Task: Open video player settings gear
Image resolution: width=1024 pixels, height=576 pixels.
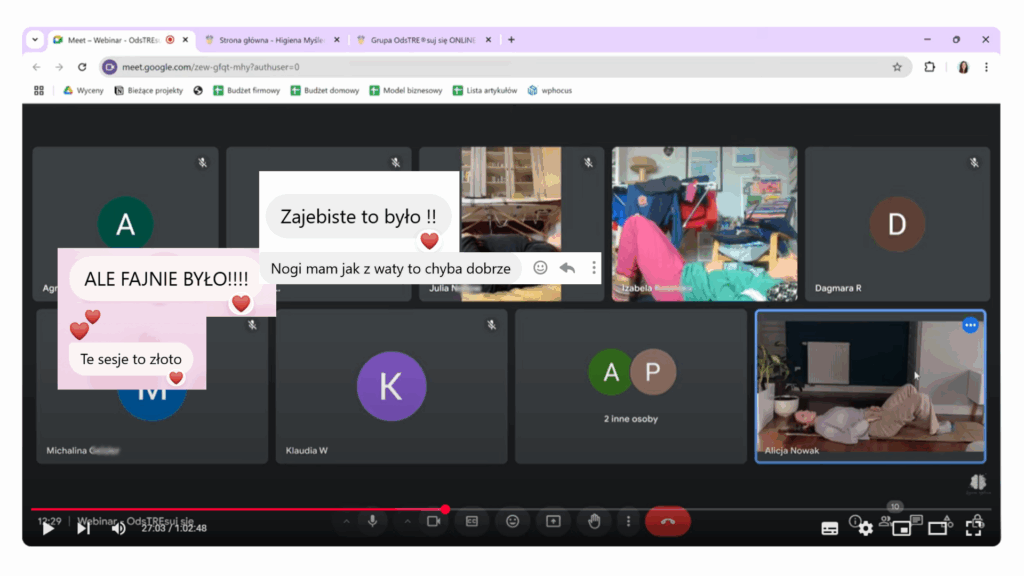Action: (866, 529)
